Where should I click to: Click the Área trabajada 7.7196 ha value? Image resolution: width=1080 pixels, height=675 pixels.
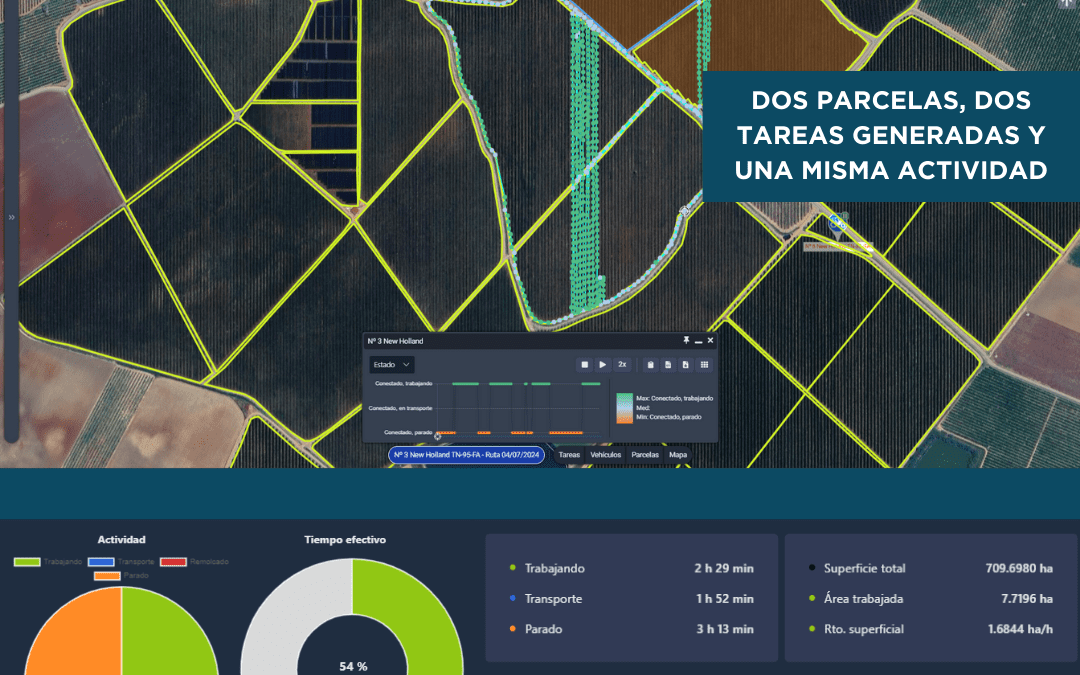click(x=1027, y=599)
